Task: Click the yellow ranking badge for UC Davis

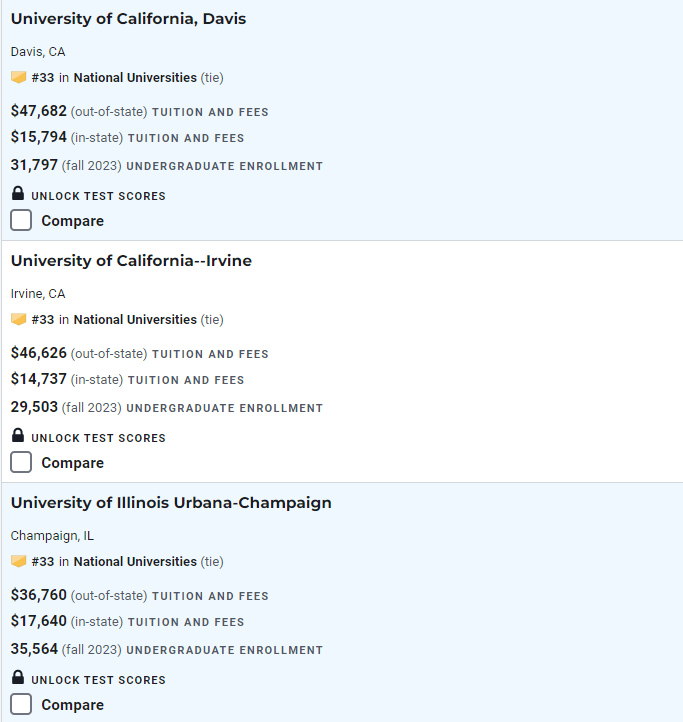Action: point(18,77)
